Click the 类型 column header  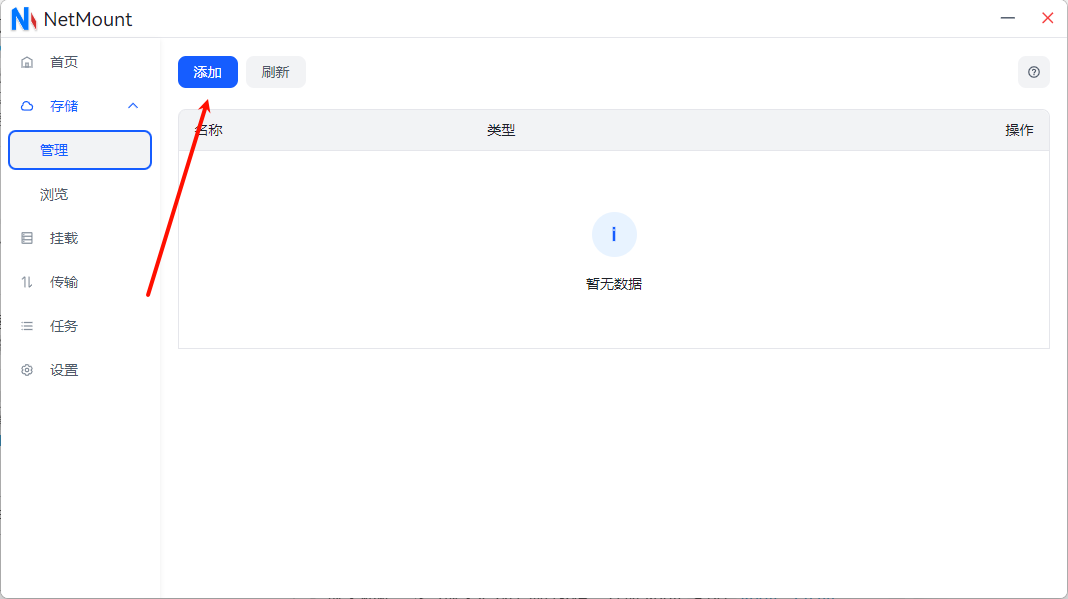501,130
